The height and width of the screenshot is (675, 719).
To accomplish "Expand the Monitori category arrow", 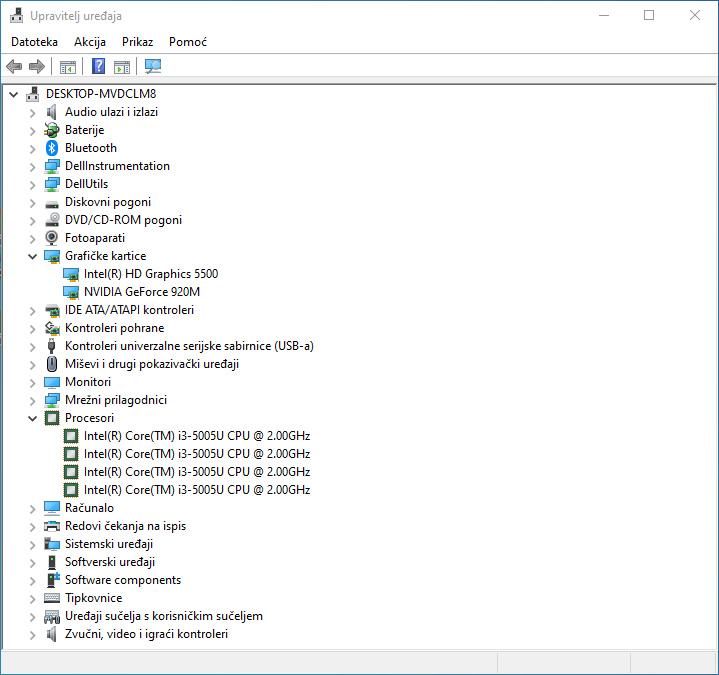I will tap(32, 382).
